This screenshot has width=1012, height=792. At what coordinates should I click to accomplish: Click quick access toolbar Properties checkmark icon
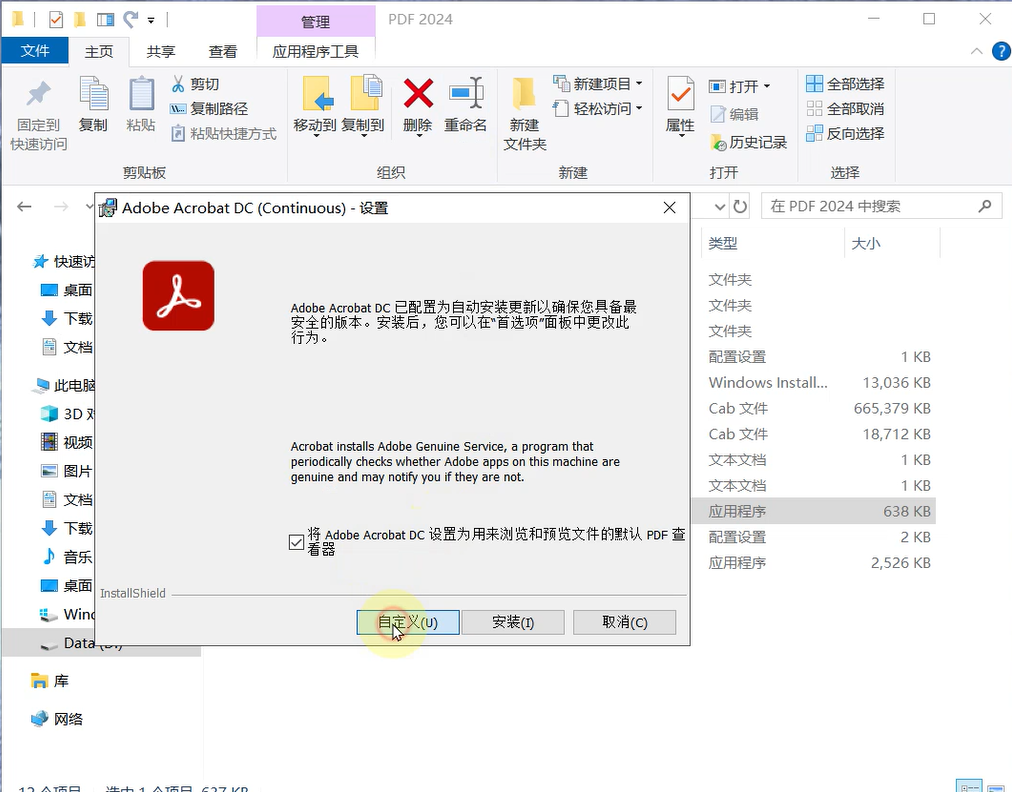pyautogui.click(x=56, y=20)
